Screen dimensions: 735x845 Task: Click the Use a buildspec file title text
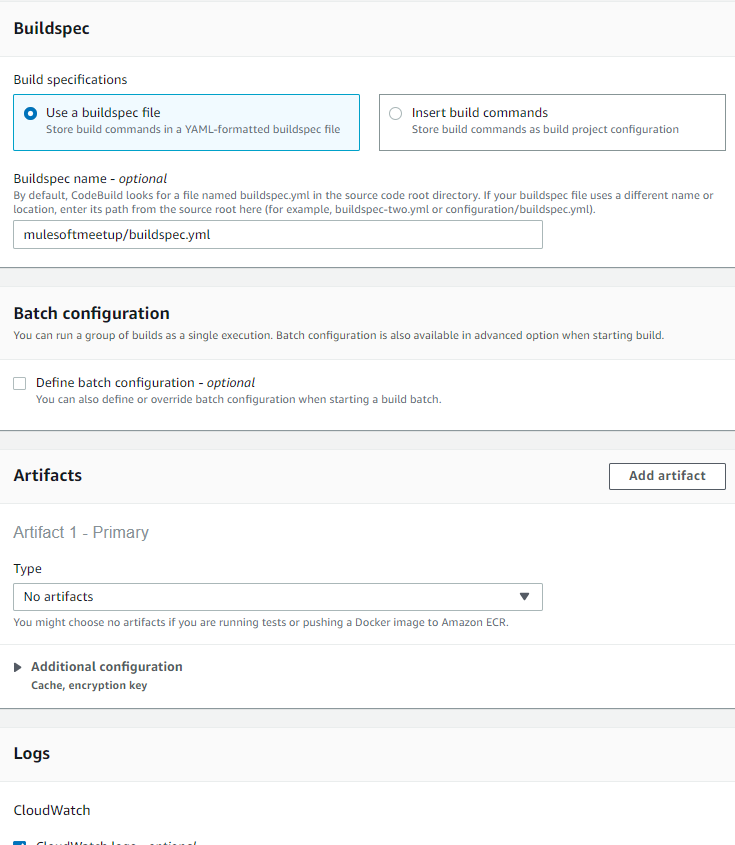(103, 113)
